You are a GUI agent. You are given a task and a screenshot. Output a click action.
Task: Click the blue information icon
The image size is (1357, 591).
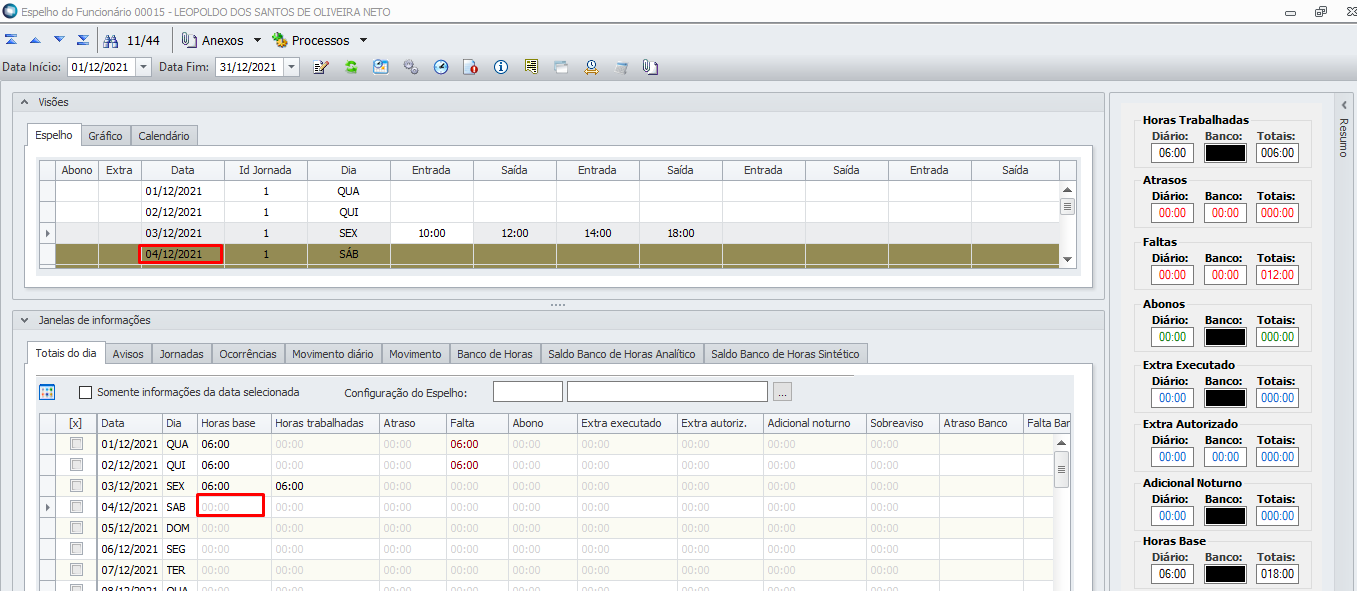pos(501,67)
